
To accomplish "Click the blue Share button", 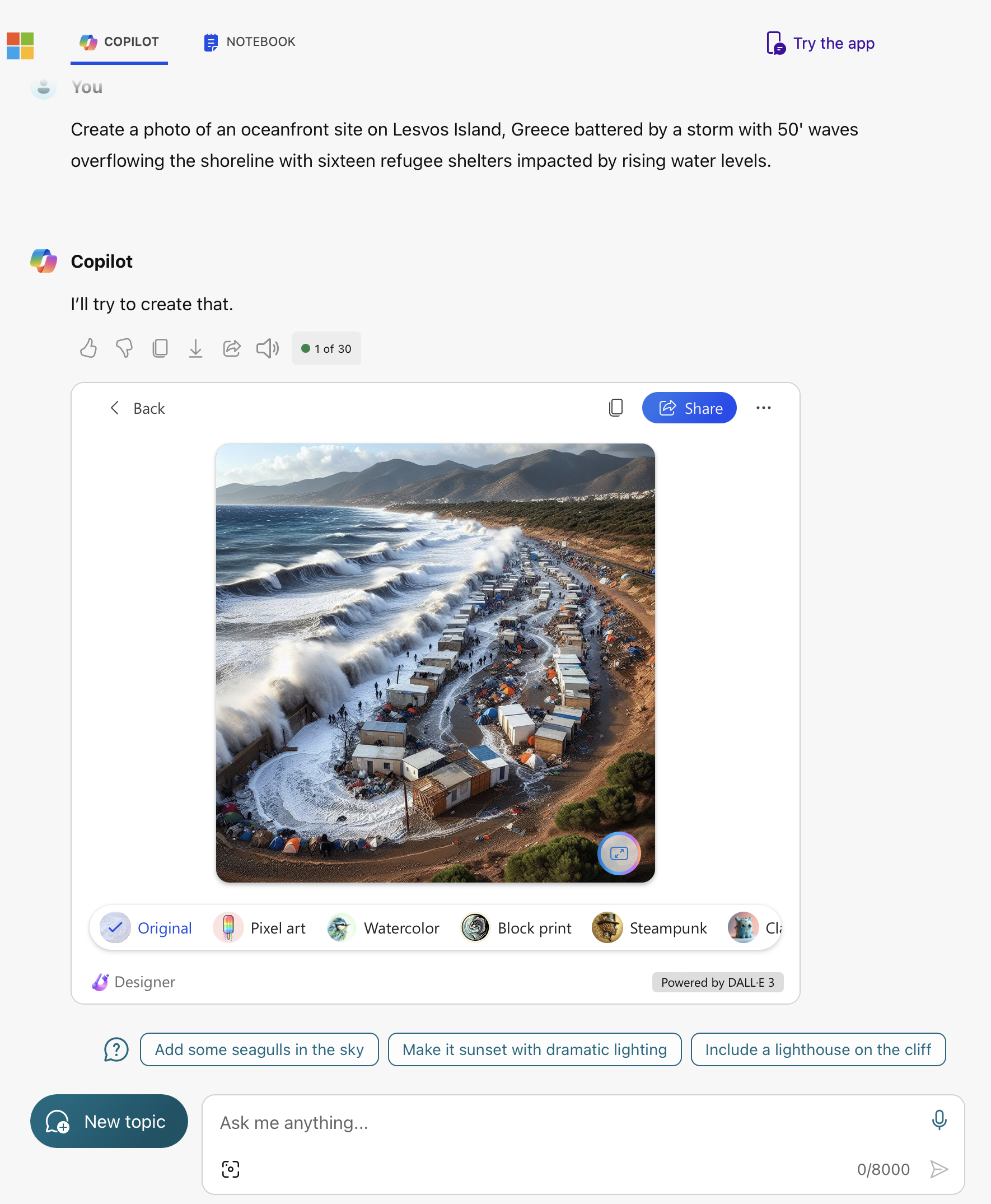I will pos(689,408).
